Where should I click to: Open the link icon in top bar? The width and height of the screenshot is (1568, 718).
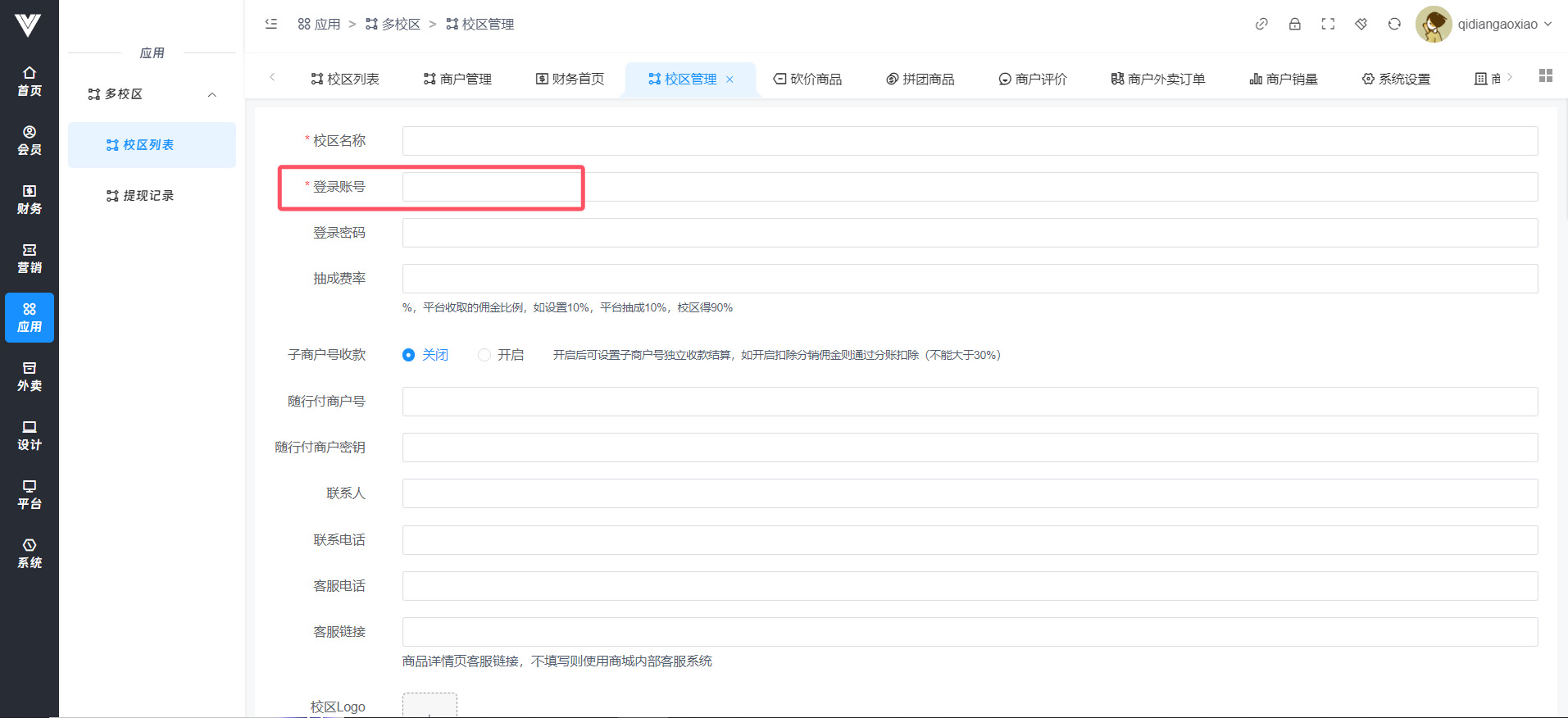point(1261,24)
